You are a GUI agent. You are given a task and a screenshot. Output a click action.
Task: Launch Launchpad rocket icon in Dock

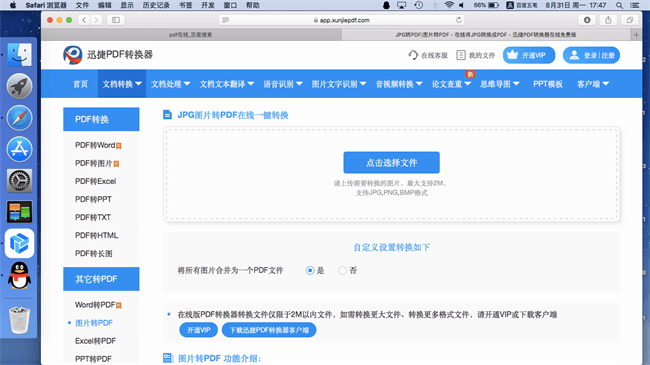tap(19, 86)
